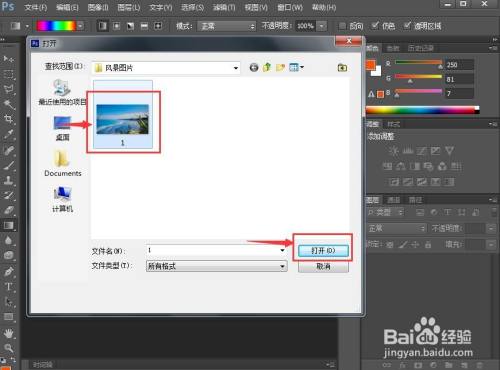Screen dimensions: 500x370
Task: Toggle the 透明区域 (Transparency) checkbox
Action: coord(407,26)
